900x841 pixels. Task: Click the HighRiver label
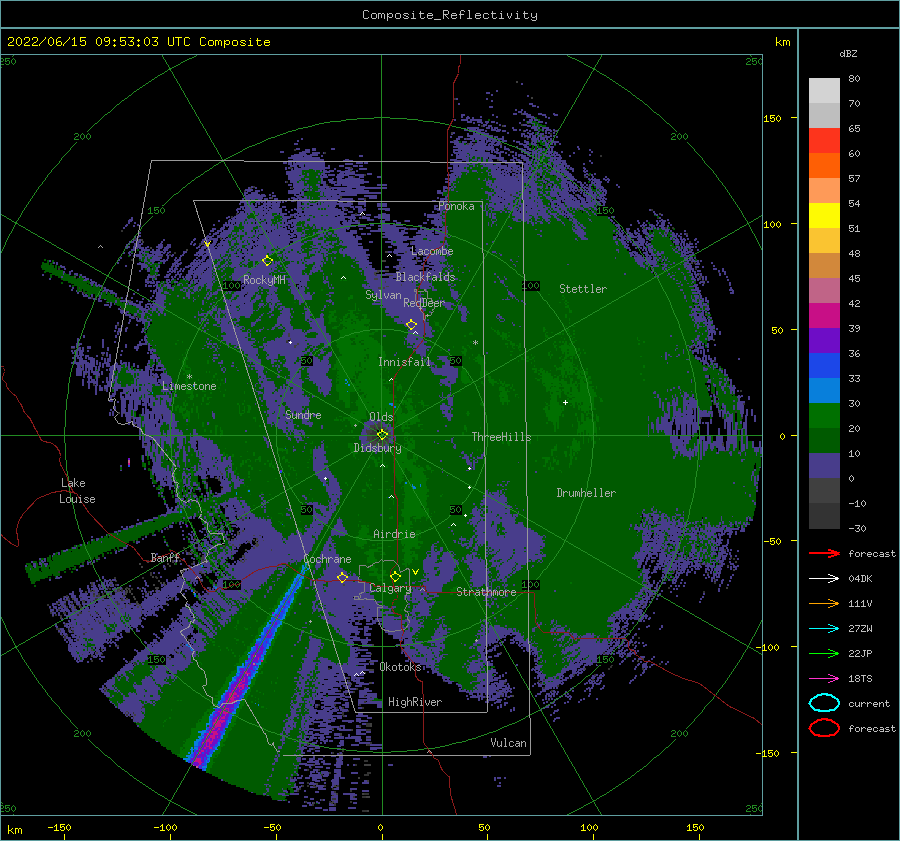pos(415,702)
